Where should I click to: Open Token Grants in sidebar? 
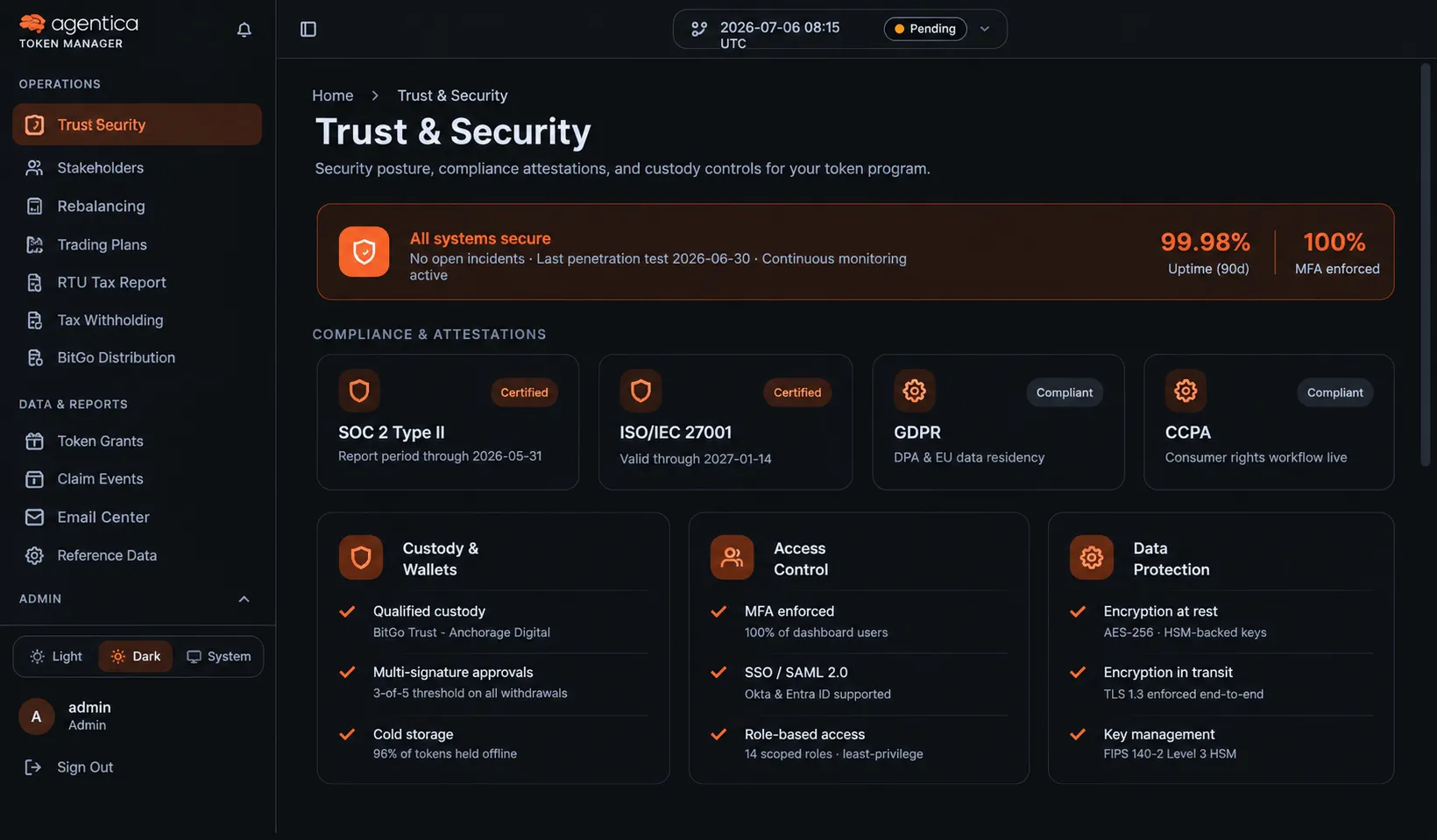137,441
